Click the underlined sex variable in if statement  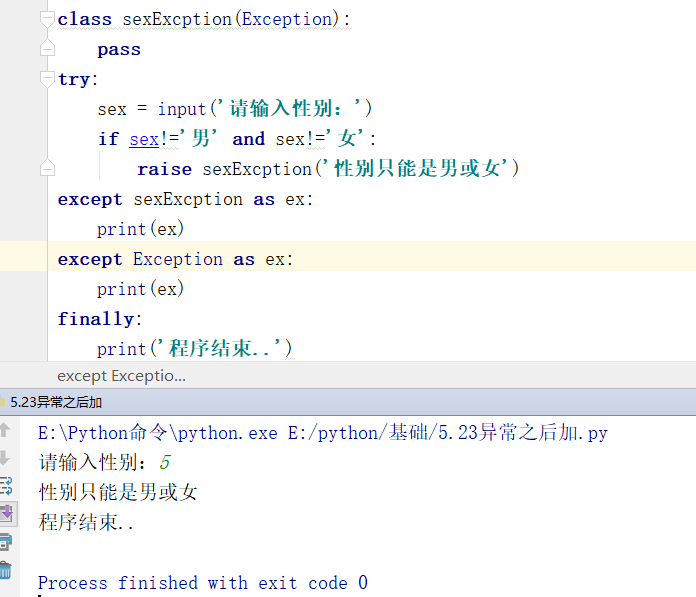point(144,139)
